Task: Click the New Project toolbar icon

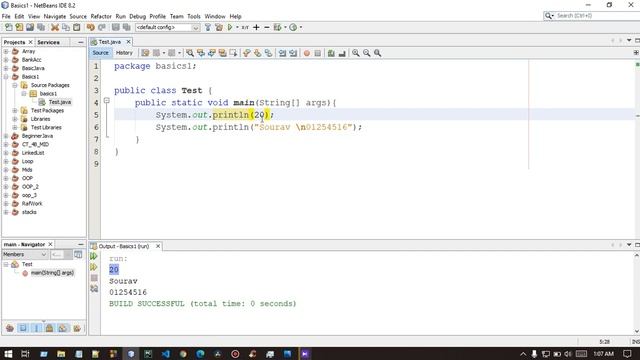Action: [19, 27]
